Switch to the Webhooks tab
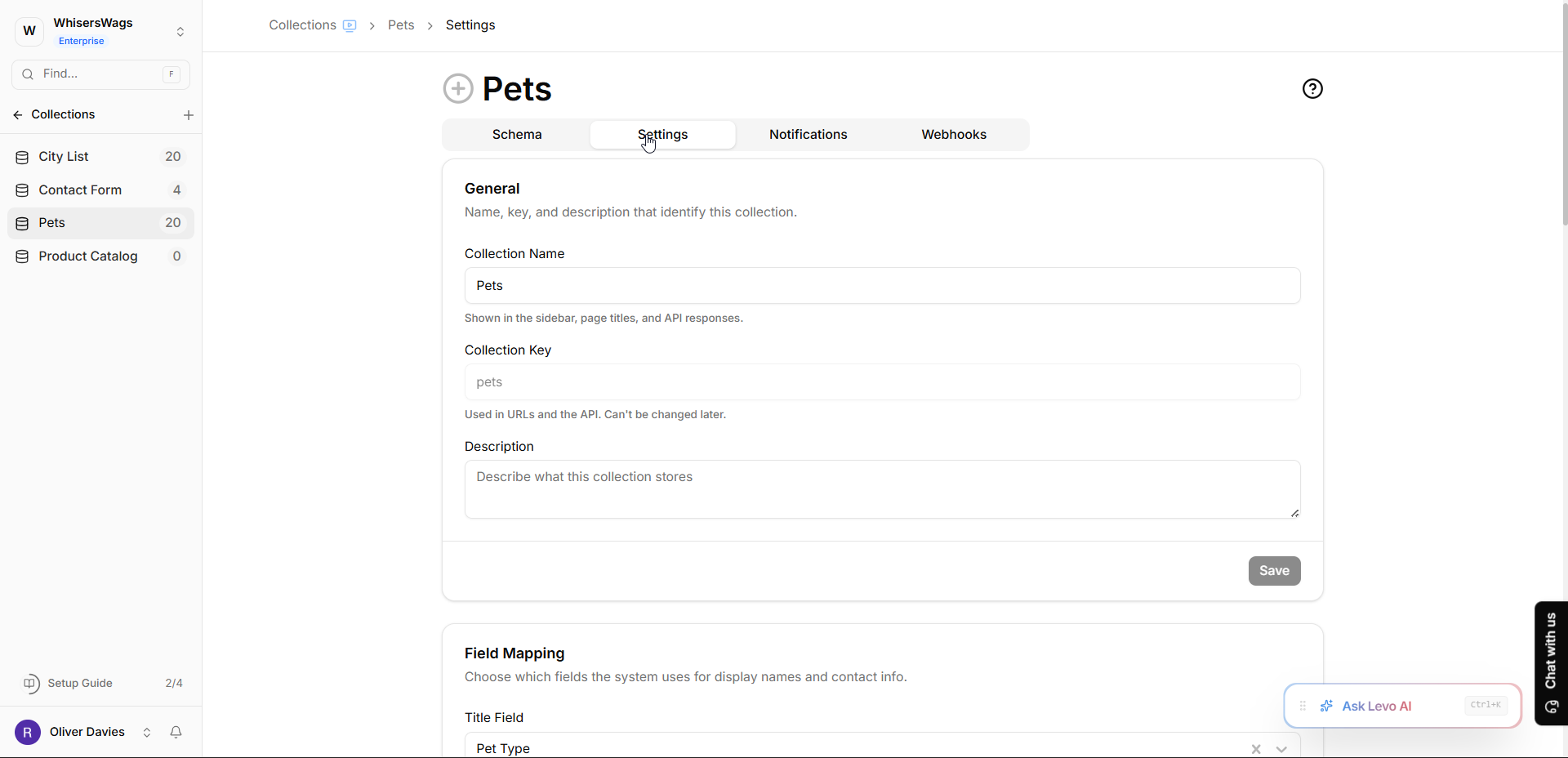 tap(954, 135)
